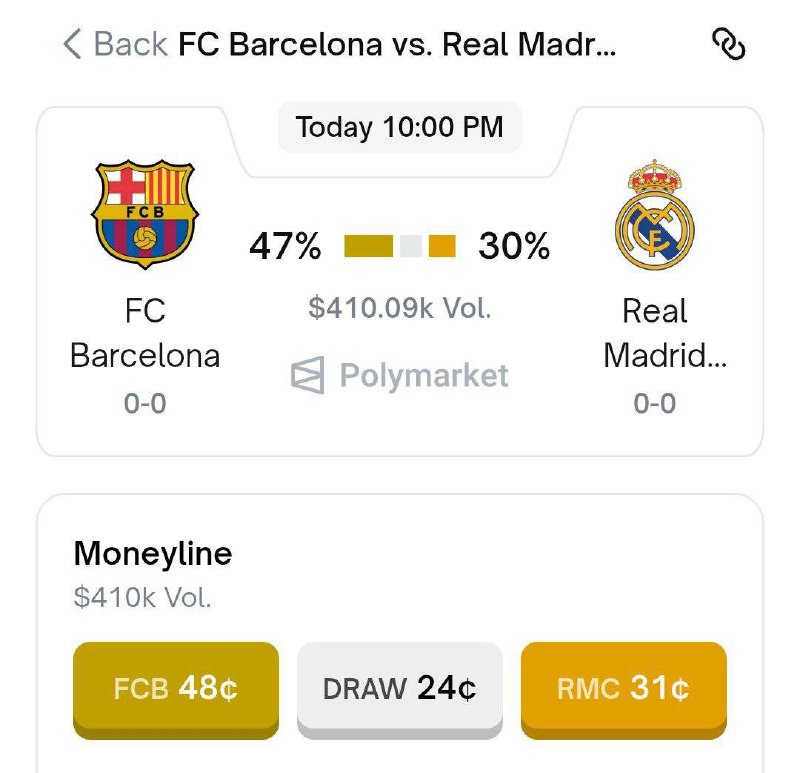800x773 pixels.
Task: Go Back using the Back label
Action: tap(131, 44)
